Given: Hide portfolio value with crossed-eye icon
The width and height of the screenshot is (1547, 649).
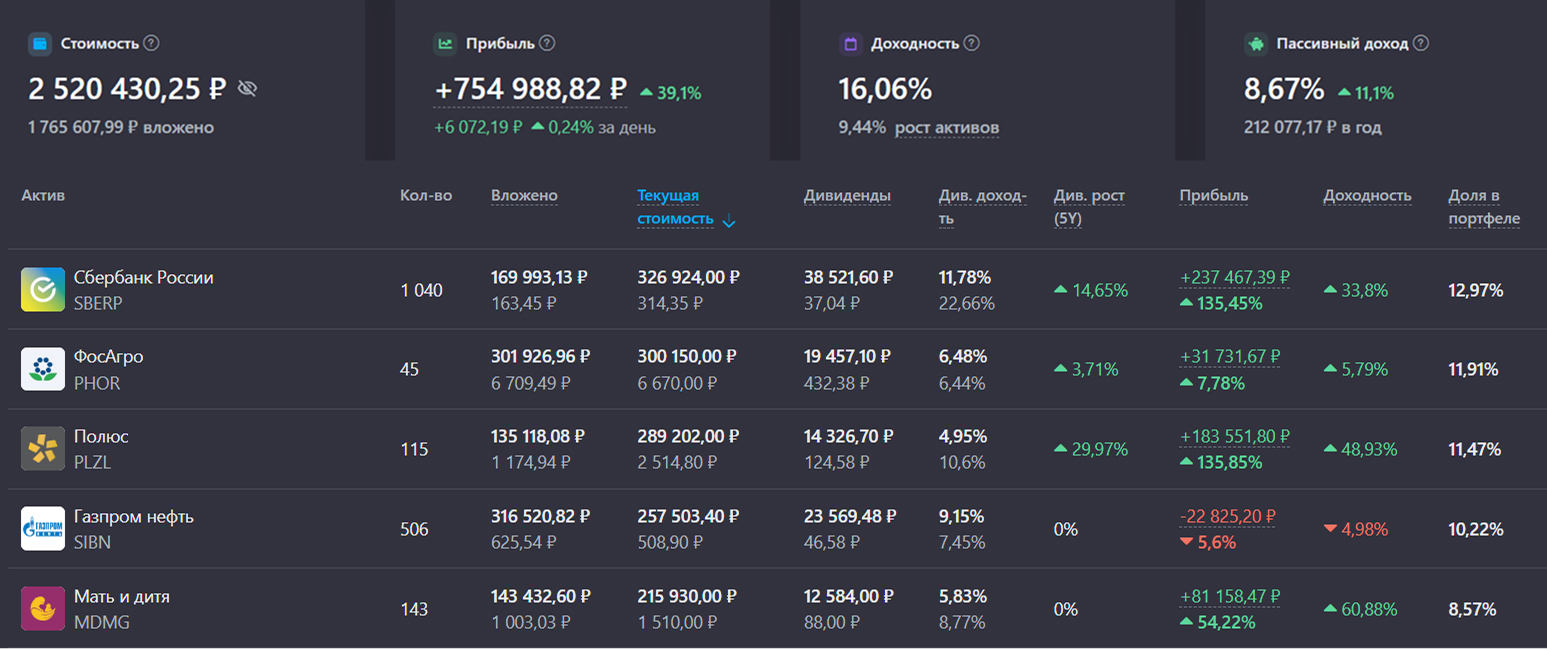Looking at the screenshot, I should (x=247, y=89).
